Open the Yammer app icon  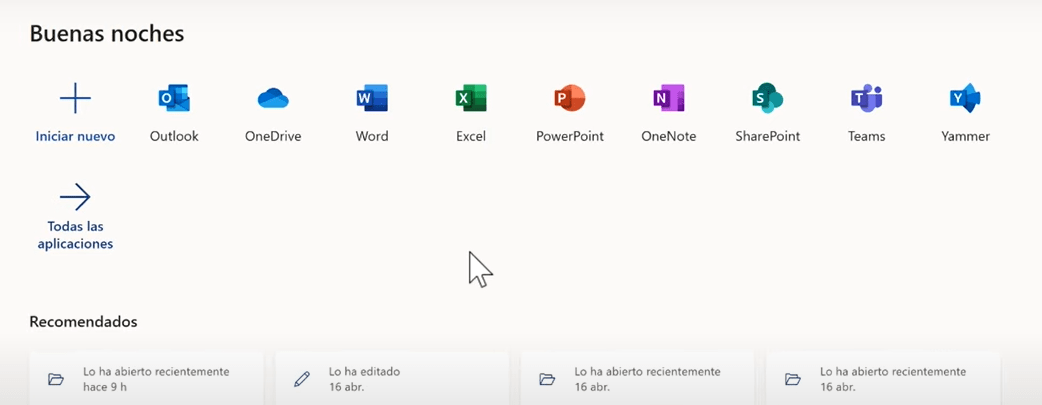click(x=966, y=98)
